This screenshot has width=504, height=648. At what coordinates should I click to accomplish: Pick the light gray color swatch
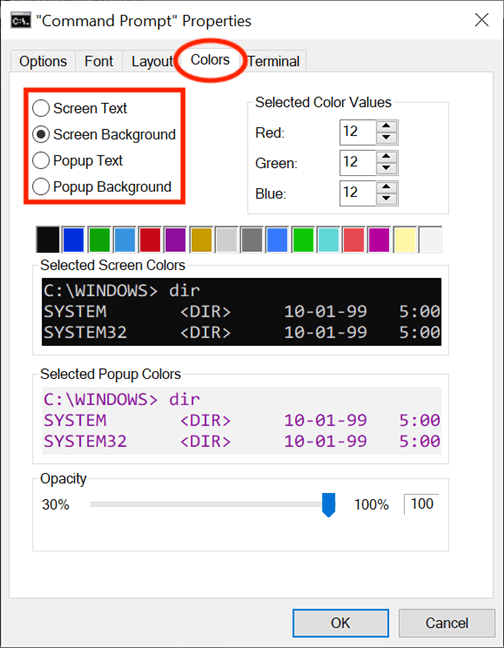click(x=226, y=239)
